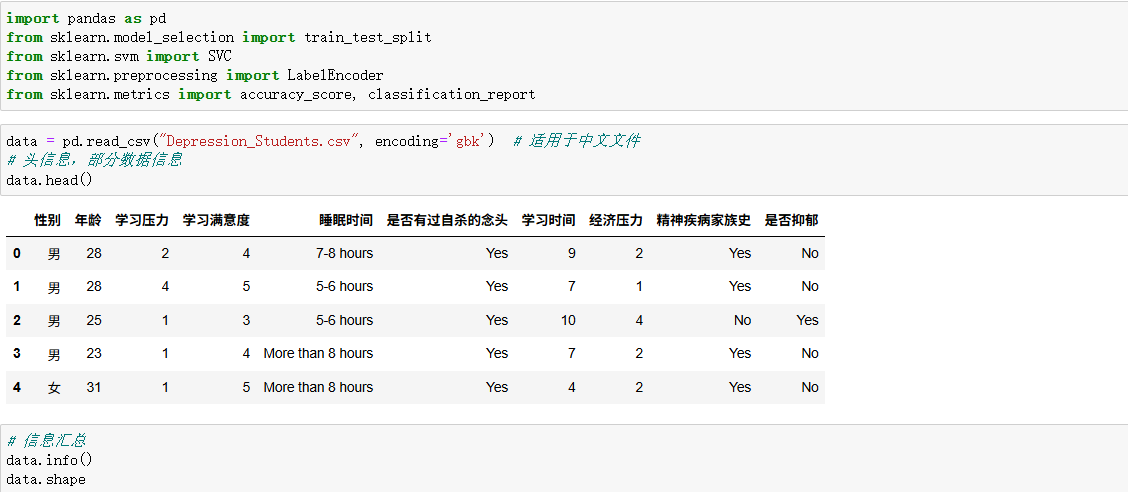Click the 精神疾病家族史 'No' cell in row 2

[742, 320]
